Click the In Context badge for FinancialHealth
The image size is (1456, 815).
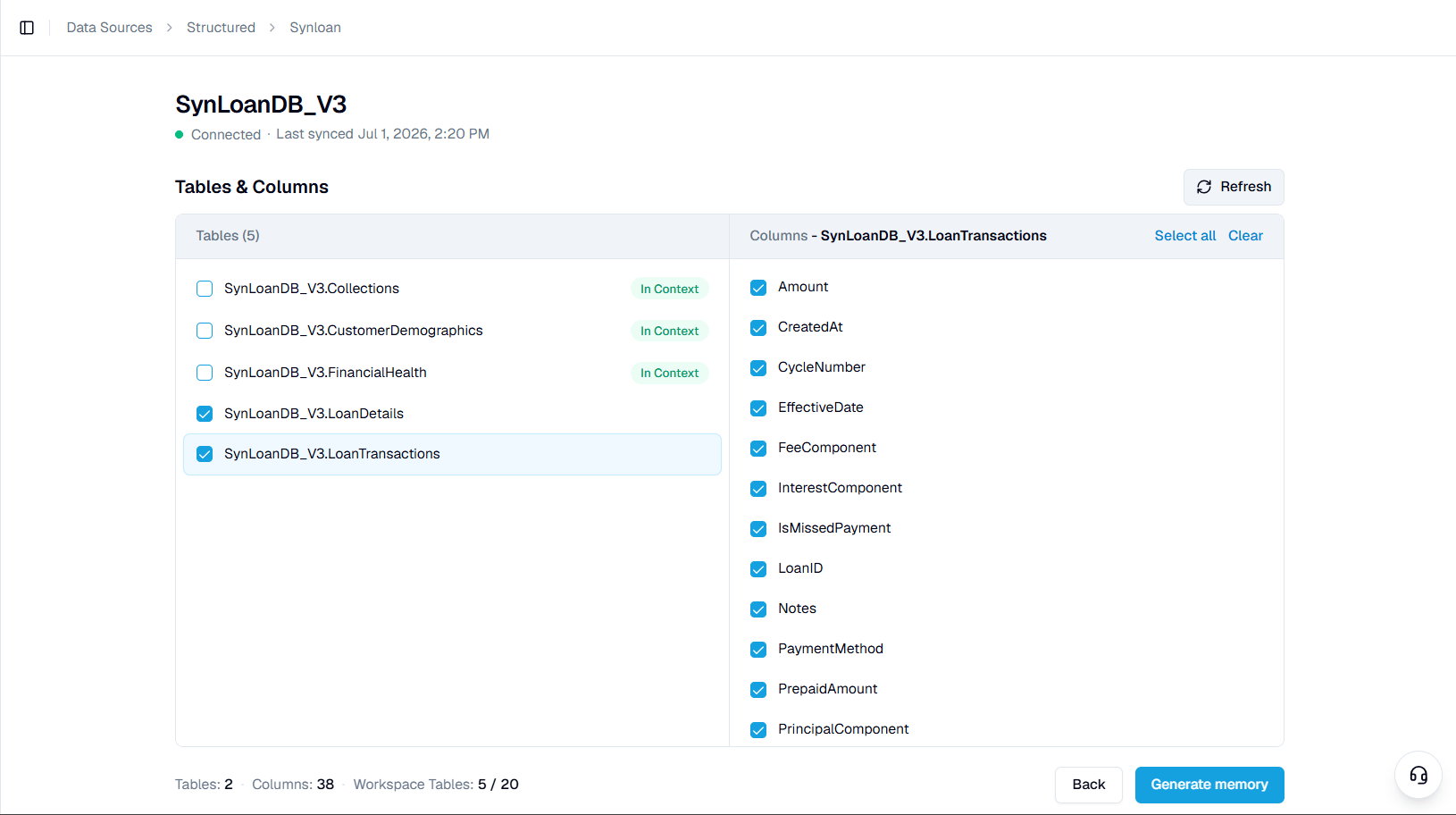pos(669,373)
